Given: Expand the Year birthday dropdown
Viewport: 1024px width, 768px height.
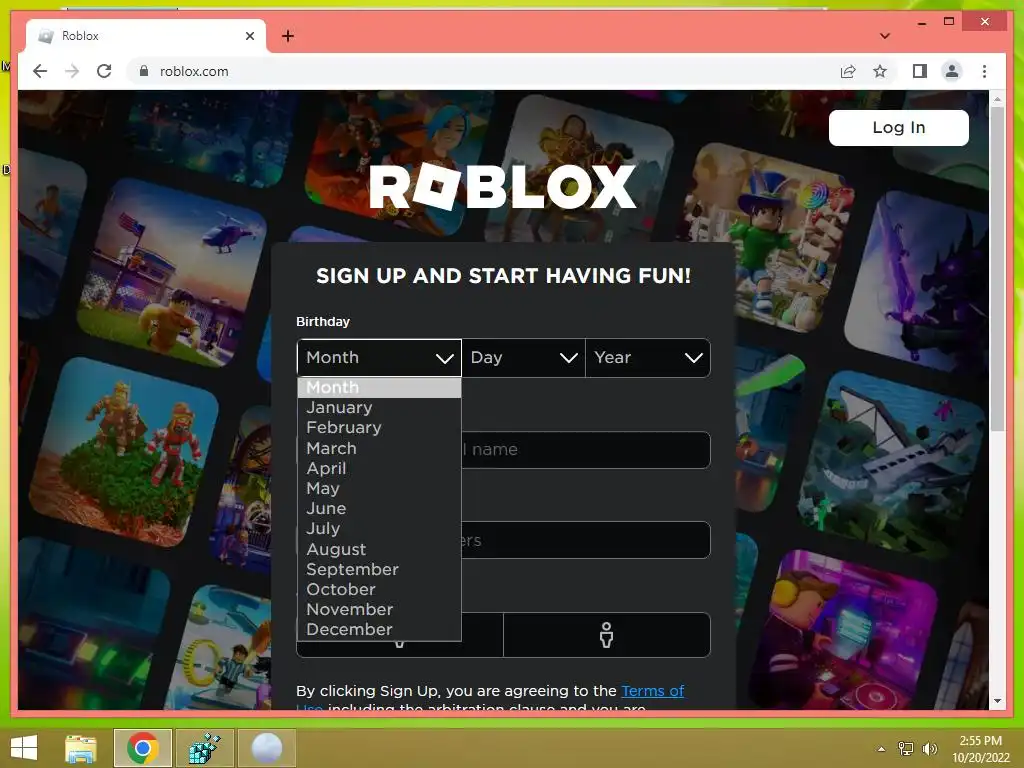Looking at the screenshot, I should click(x=648, y=358).
